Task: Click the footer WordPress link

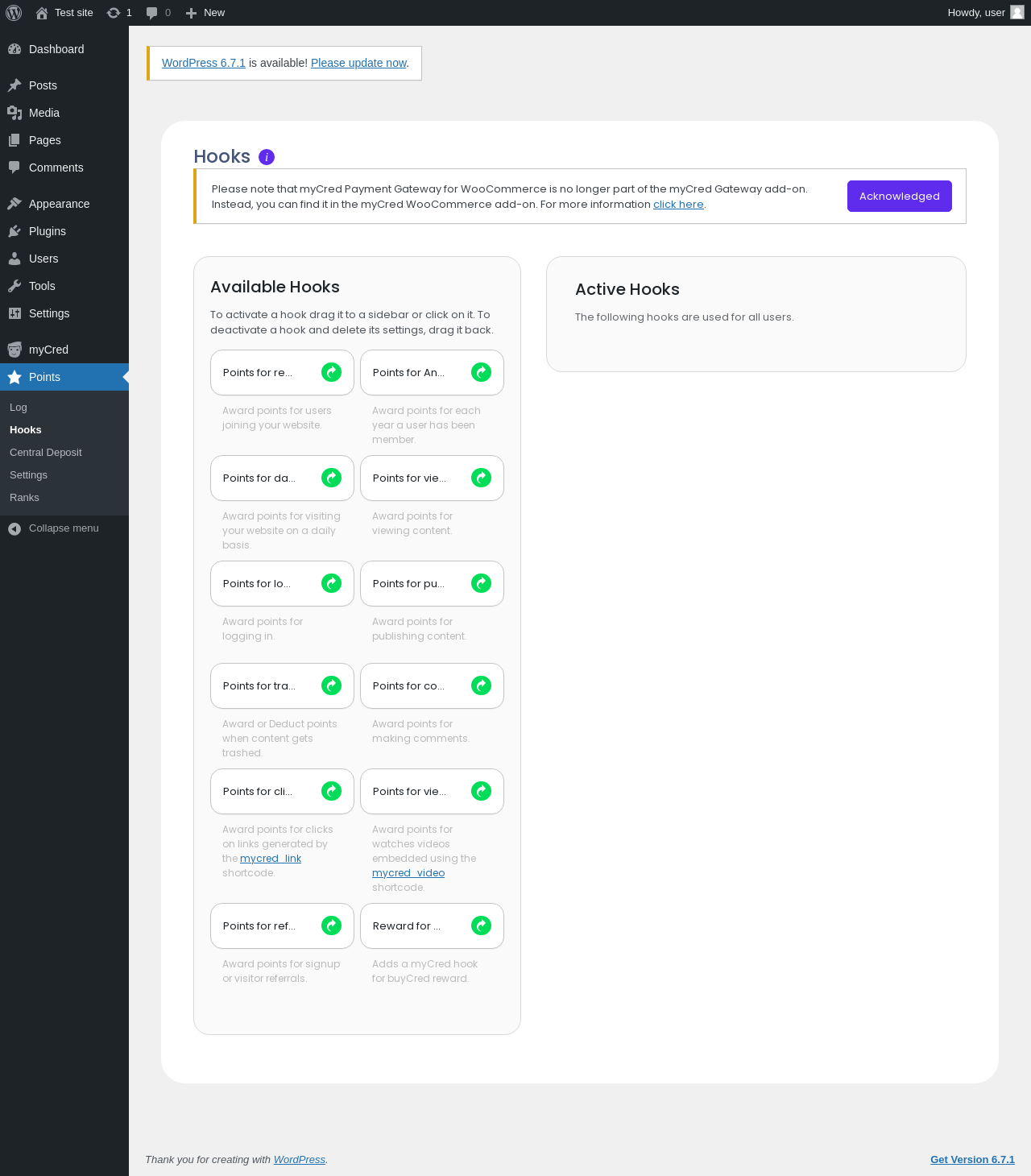Action: (300, 1160)
